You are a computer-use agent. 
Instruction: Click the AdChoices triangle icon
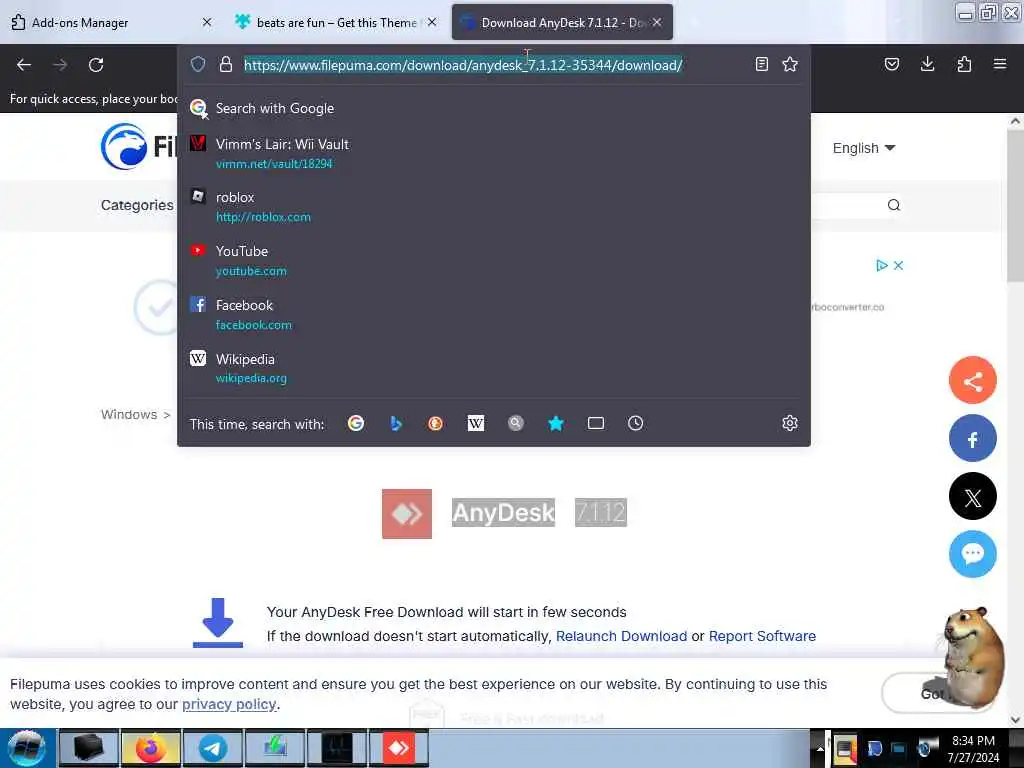tap(882, 265)
